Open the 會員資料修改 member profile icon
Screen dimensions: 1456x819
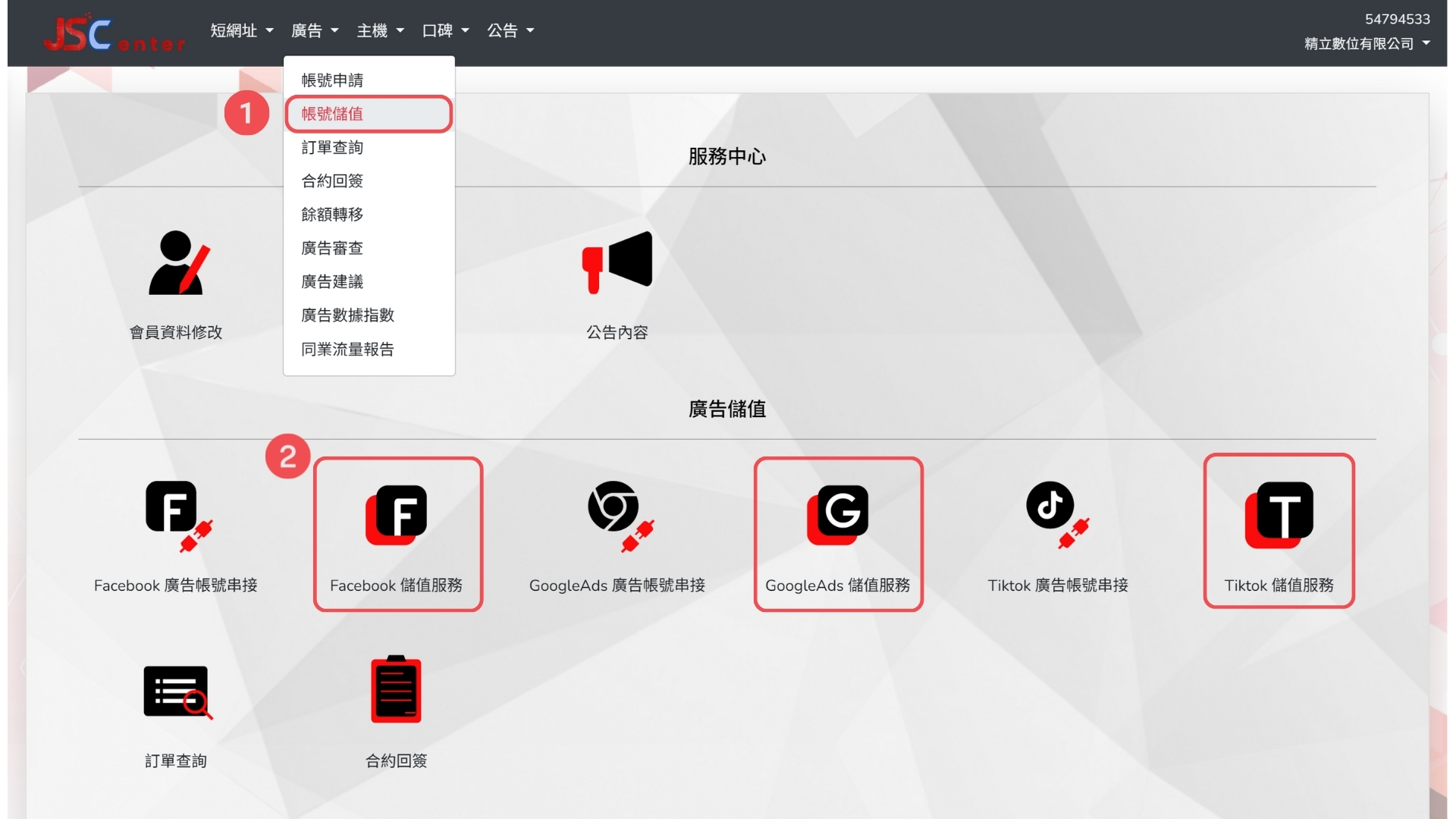point(177,263)
